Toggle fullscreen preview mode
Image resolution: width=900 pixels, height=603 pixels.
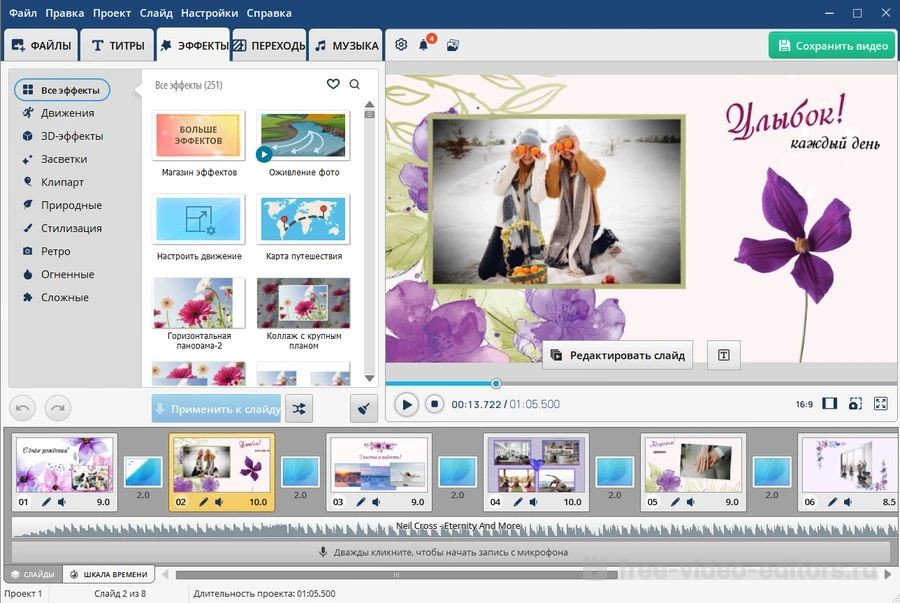coord(880,404)
